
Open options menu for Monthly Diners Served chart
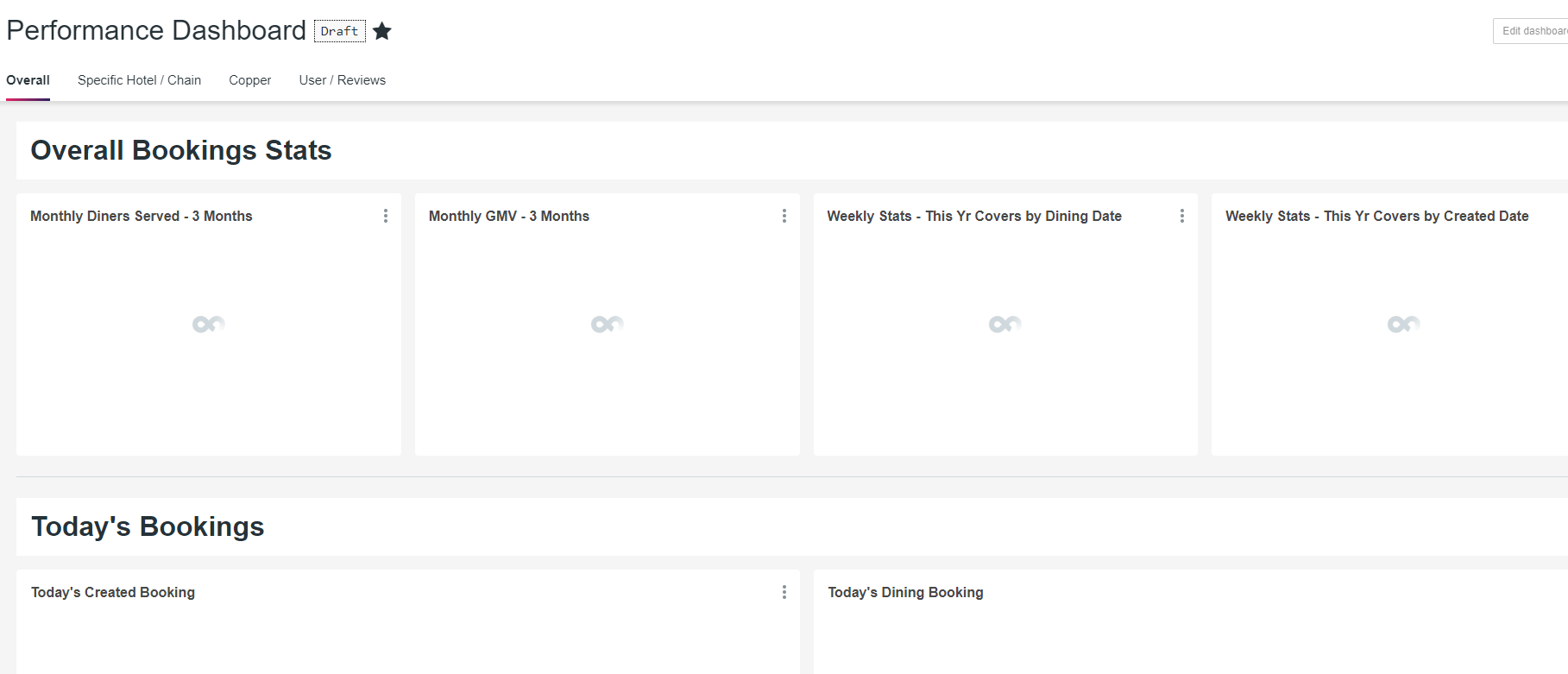[386, 216]
